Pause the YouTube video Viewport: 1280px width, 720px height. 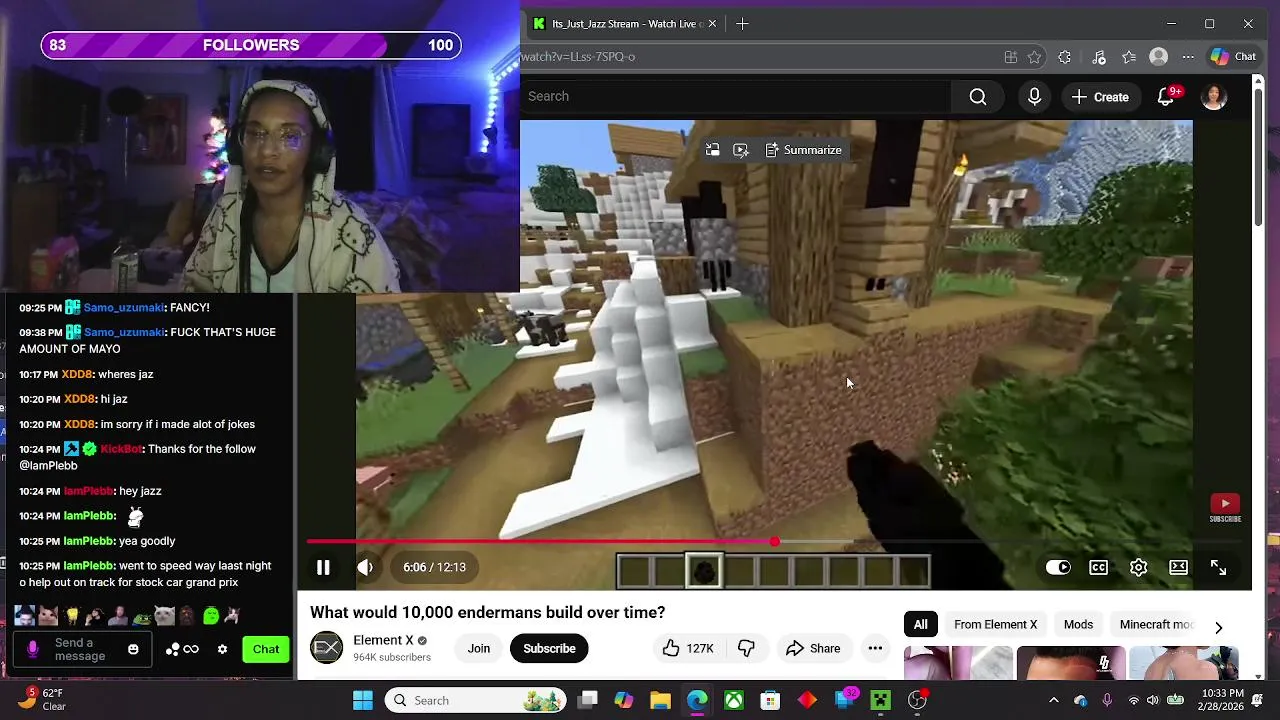pyautogui.click(x=323, y=567)
